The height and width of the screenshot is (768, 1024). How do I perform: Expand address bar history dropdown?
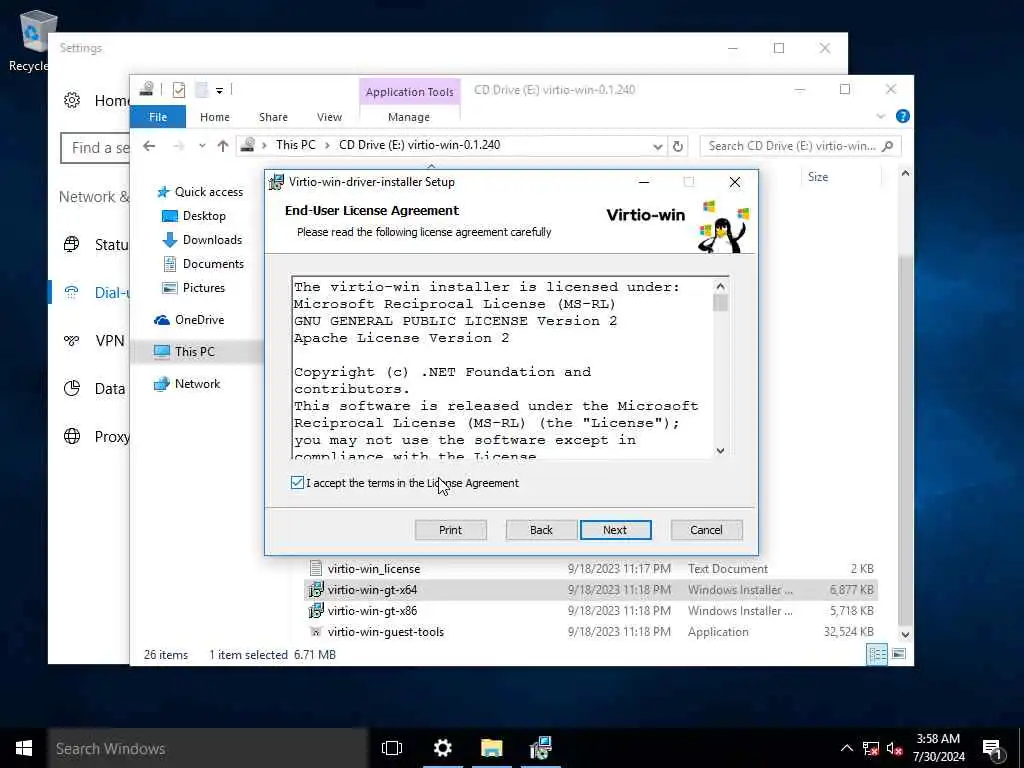click(658, 146)
